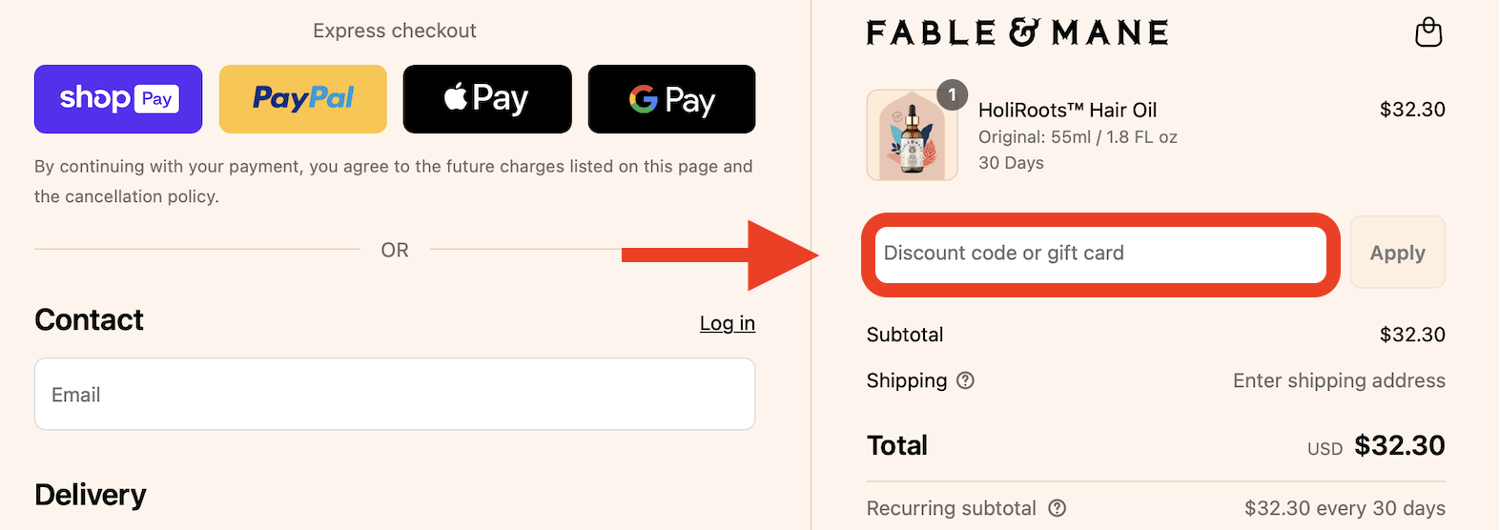Focus the Email input field

(x=394, y=394)
